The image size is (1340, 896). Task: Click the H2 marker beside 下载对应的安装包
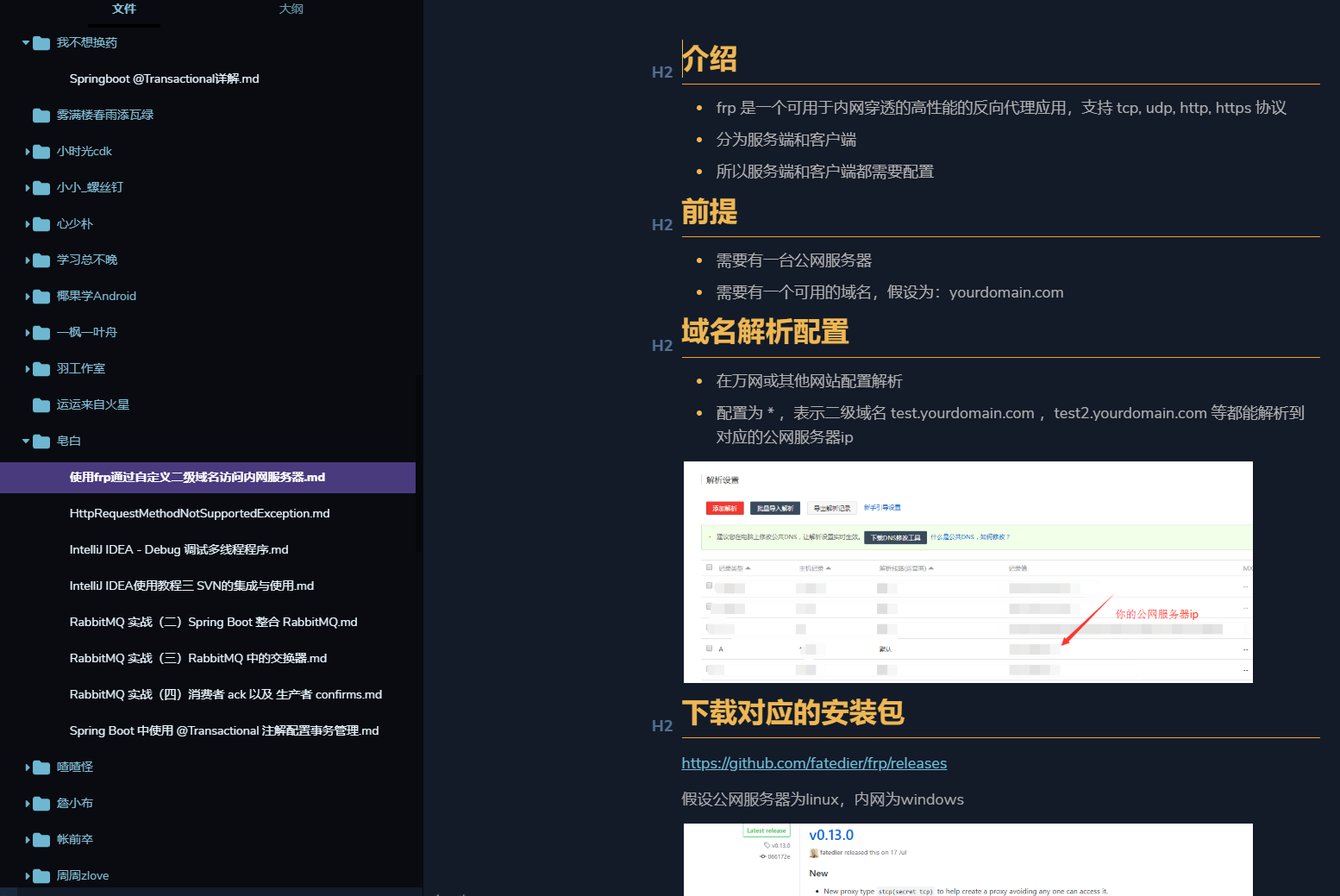662,726
